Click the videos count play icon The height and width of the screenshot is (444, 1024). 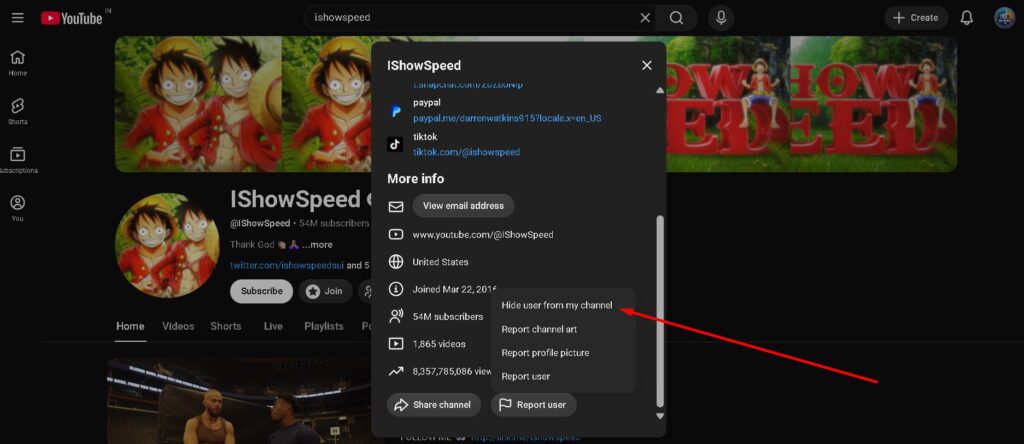pyautogui.click(x=396, y=343)
